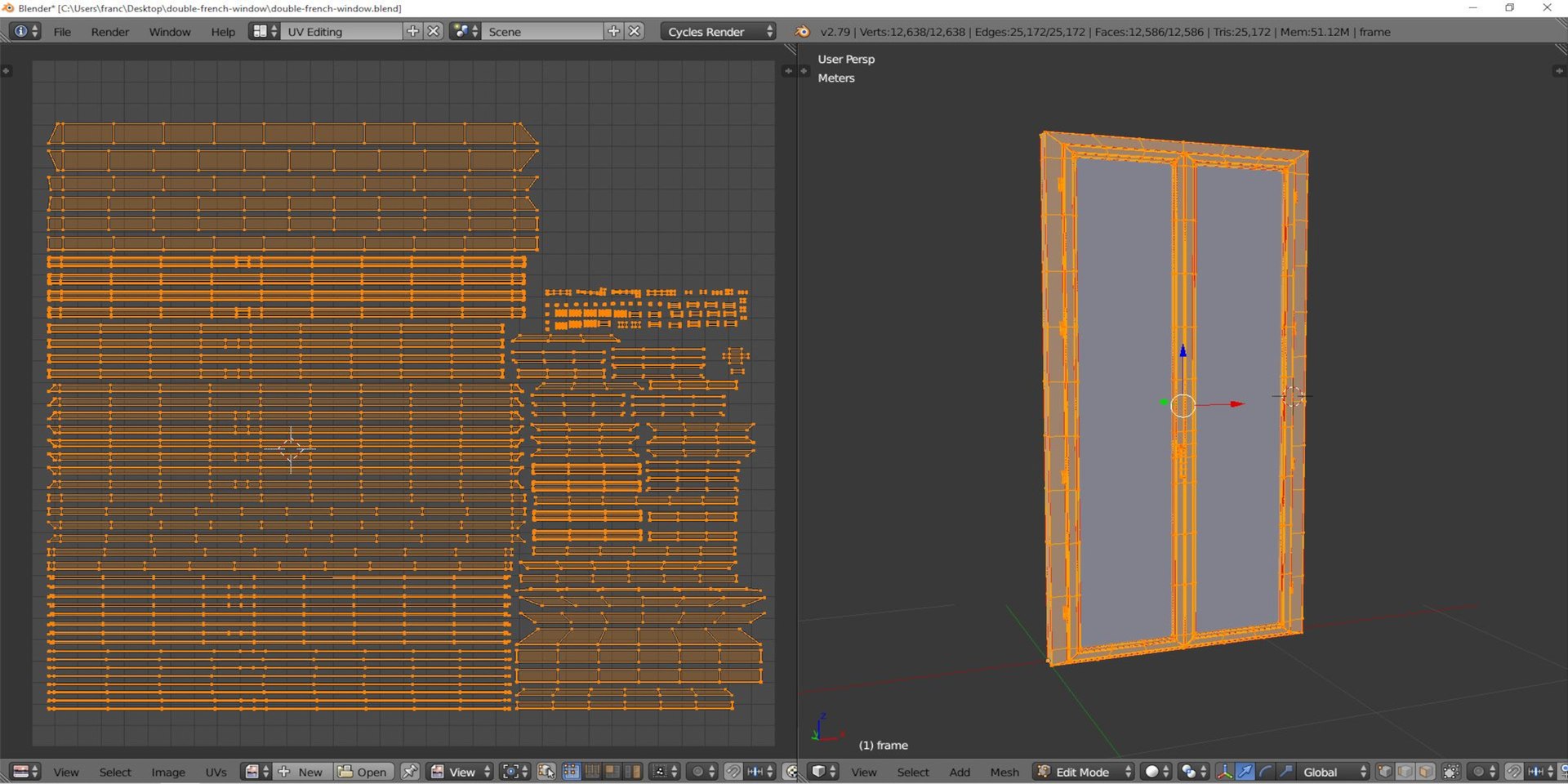Open viewport shading sphere dropdown
This screenshot has height=784, width=1568.
coord(1157,772)
